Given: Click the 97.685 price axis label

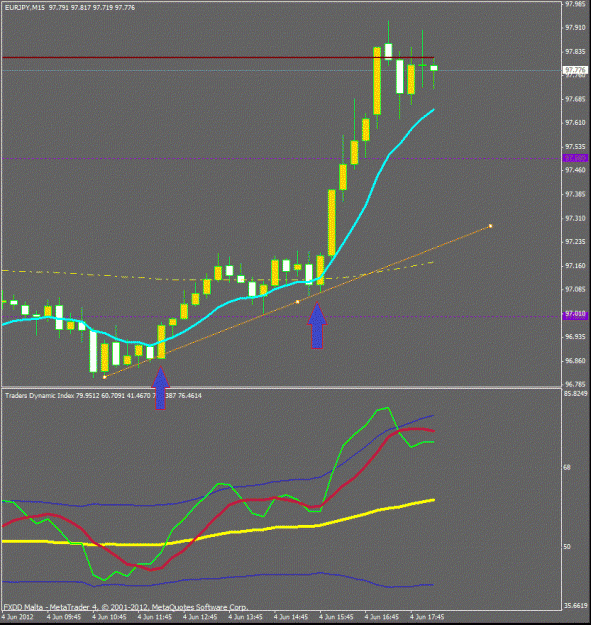Looking at the screenshot, I should (x=575, y=99).
